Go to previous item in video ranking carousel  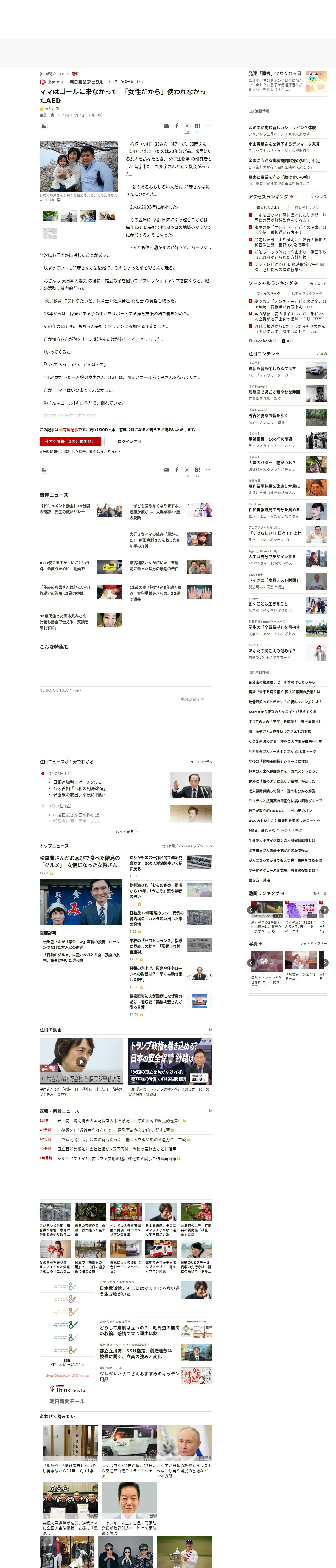251,909
